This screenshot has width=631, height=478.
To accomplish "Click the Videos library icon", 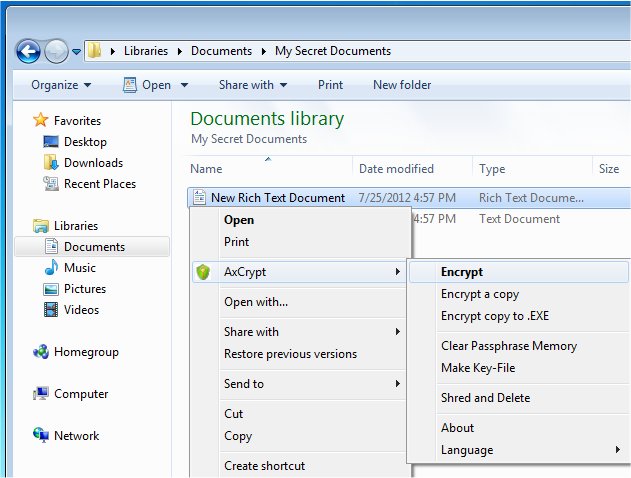I will (51, 310).
